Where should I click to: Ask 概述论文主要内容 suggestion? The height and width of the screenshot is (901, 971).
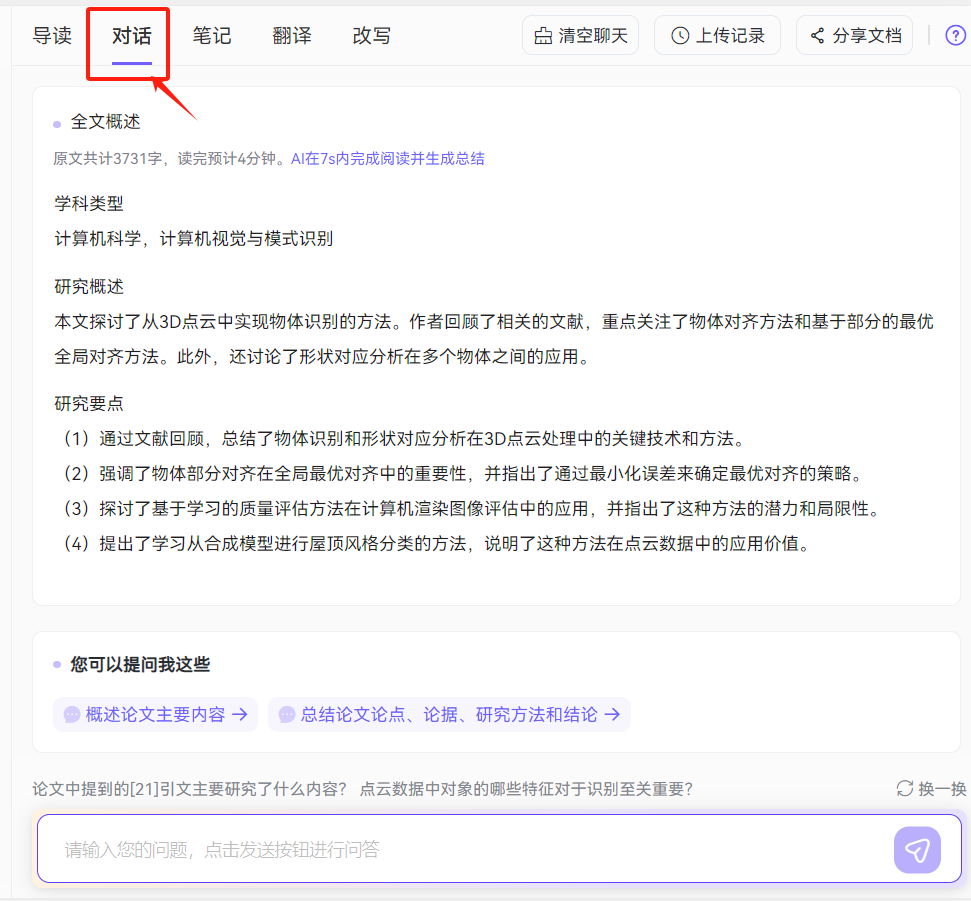coord(155,715)
